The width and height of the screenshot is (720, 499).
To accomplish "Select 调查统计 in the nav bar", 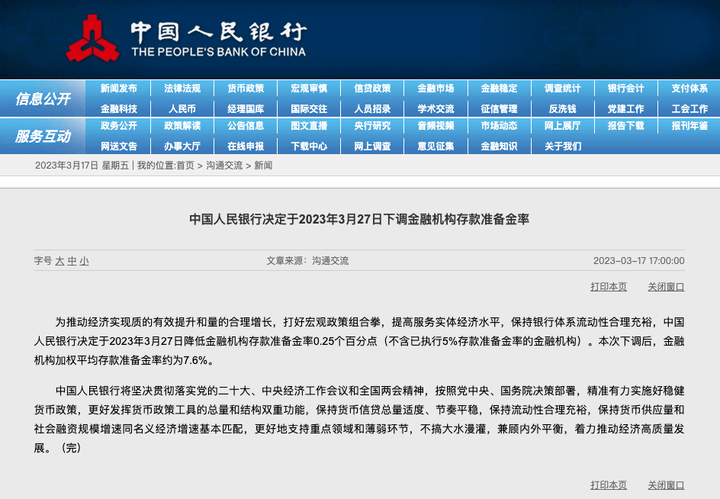I will coord(562,89).
